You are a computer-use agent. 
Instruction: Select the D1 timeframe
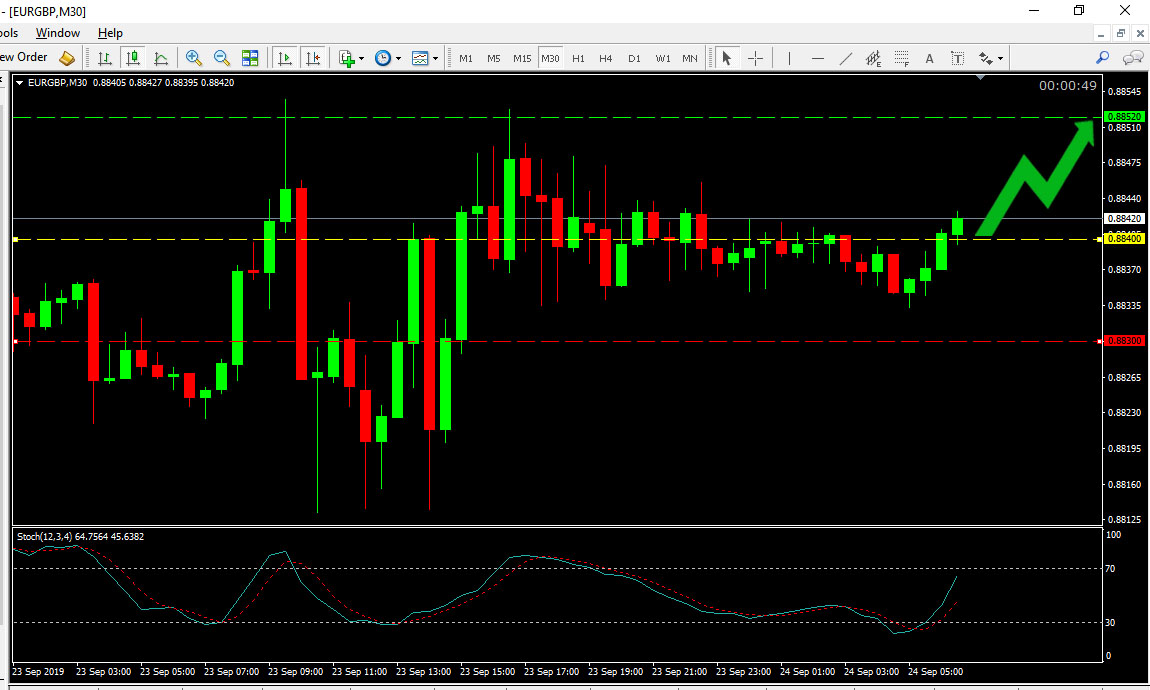(634, 58)
